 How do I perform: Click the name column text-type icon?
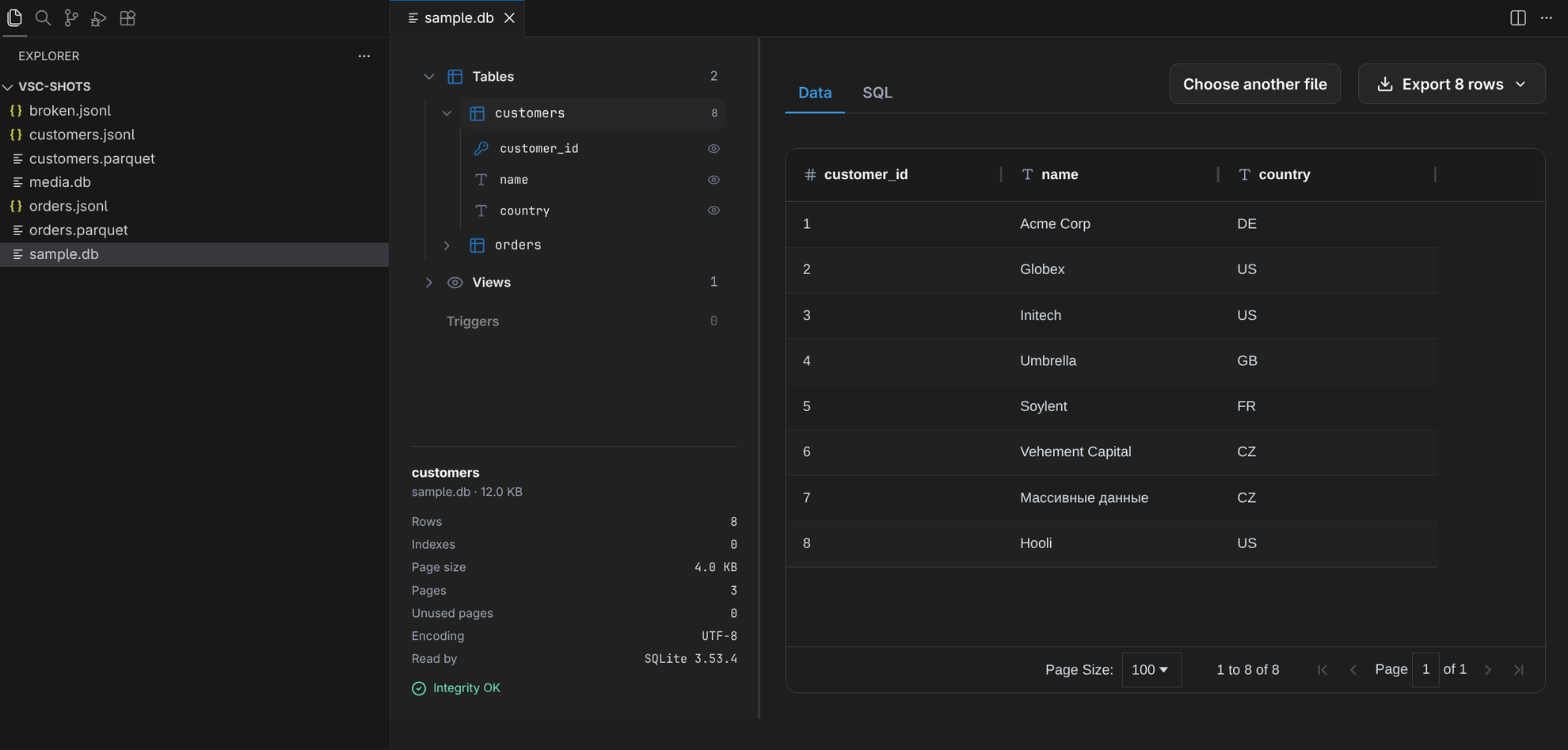tap(481, 180)
